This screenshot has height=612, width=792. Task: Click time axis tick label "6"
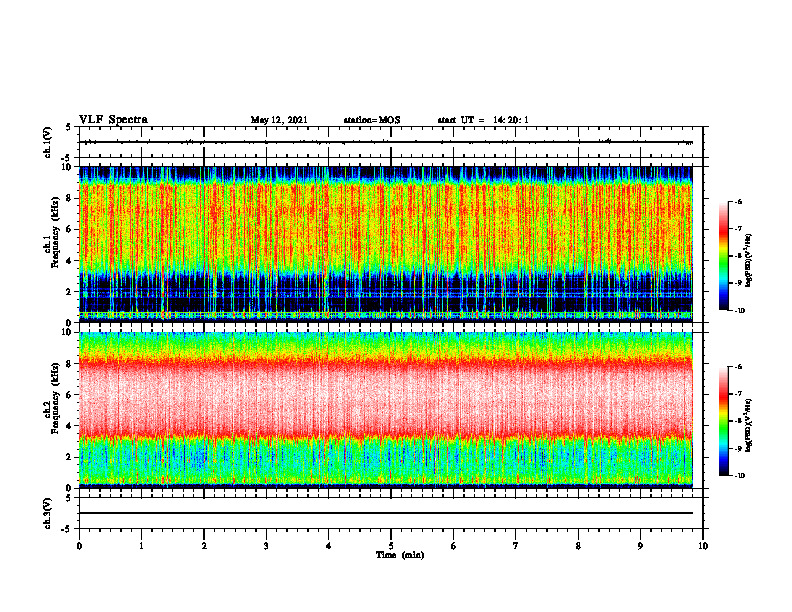pyautogui.click(x=454, y=546)
